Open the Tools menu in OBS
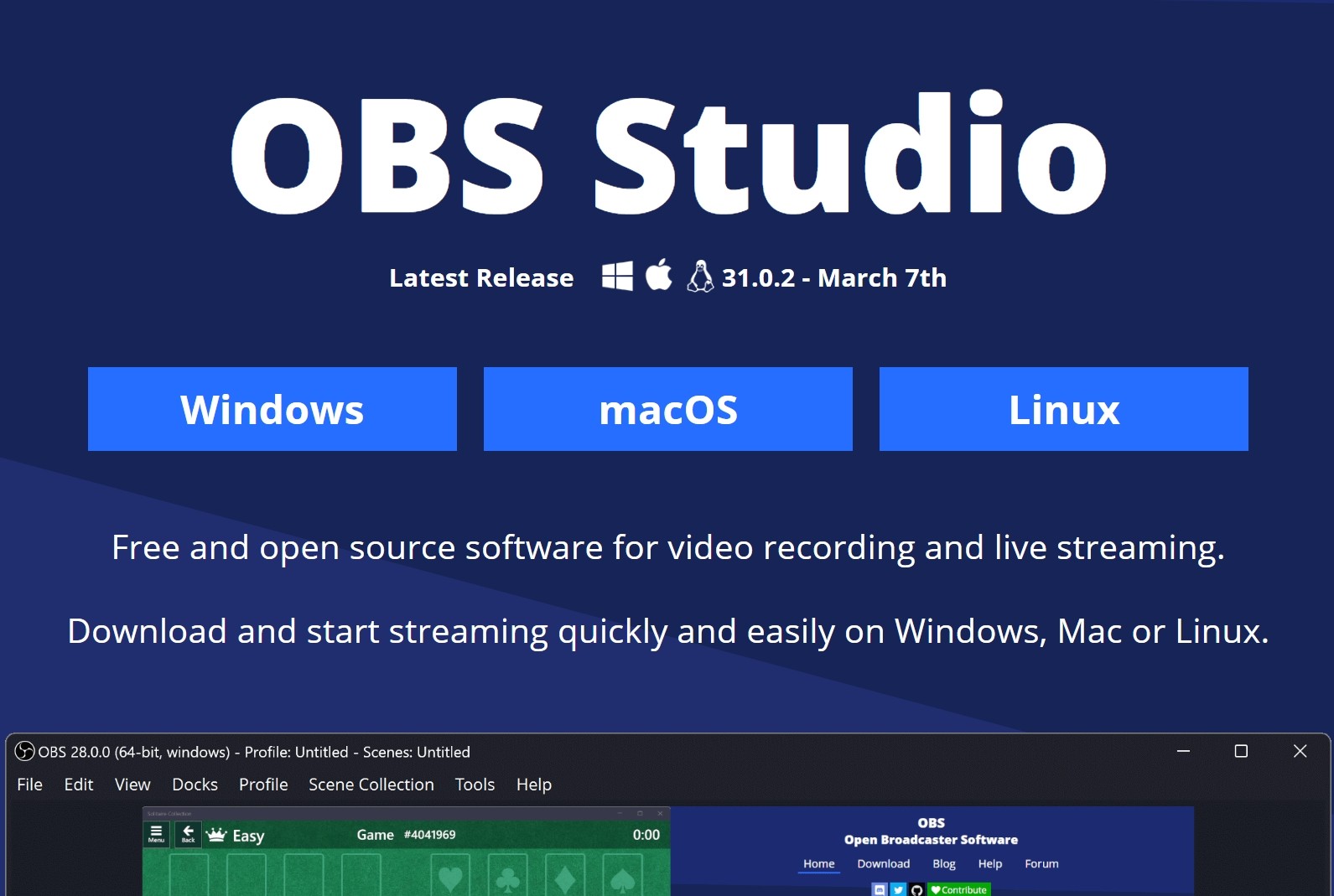The width and height of the screenshot is (1334, 896). coord(475,785)
